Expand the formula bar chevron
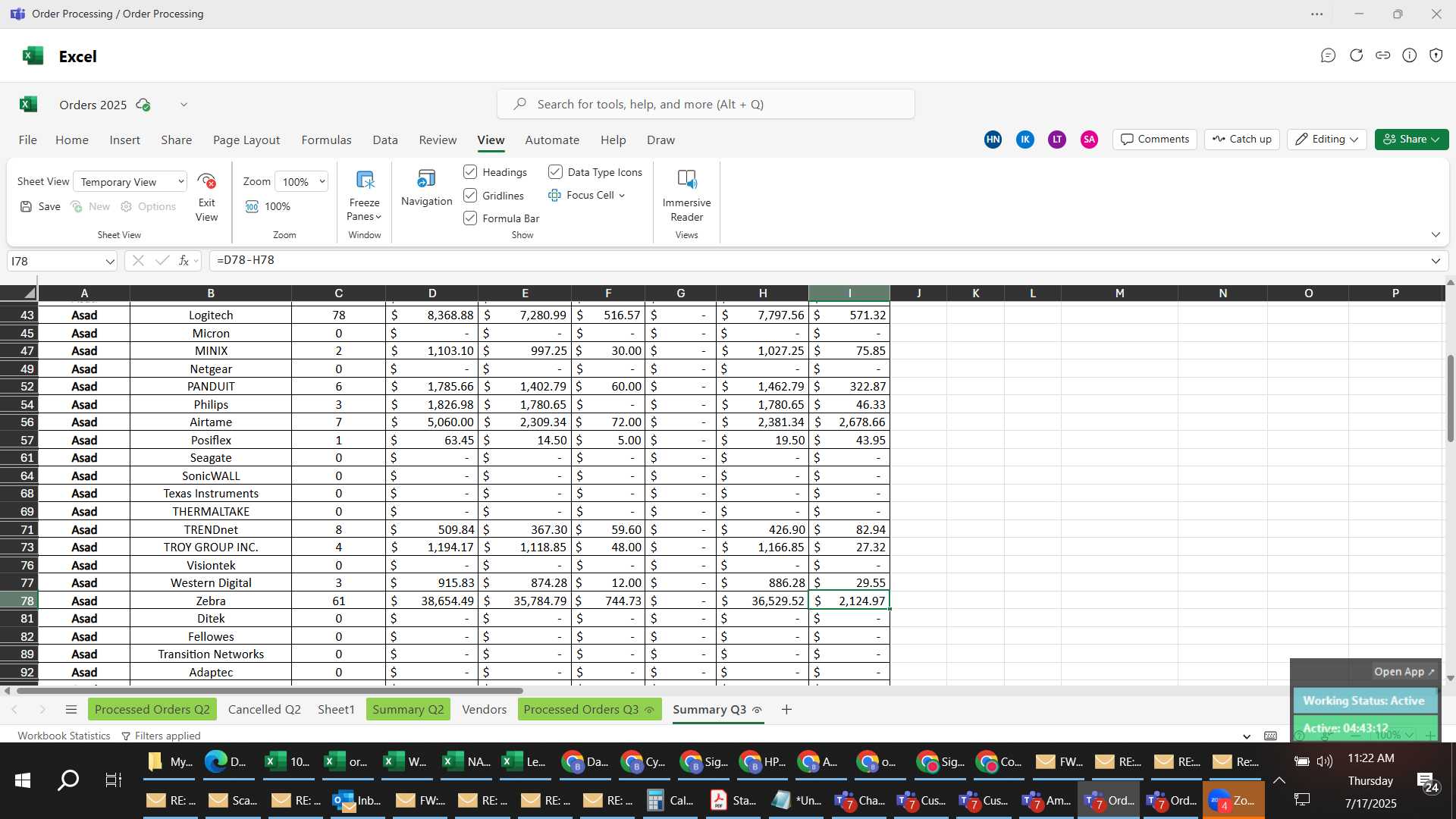 (x=1436, y=261)
